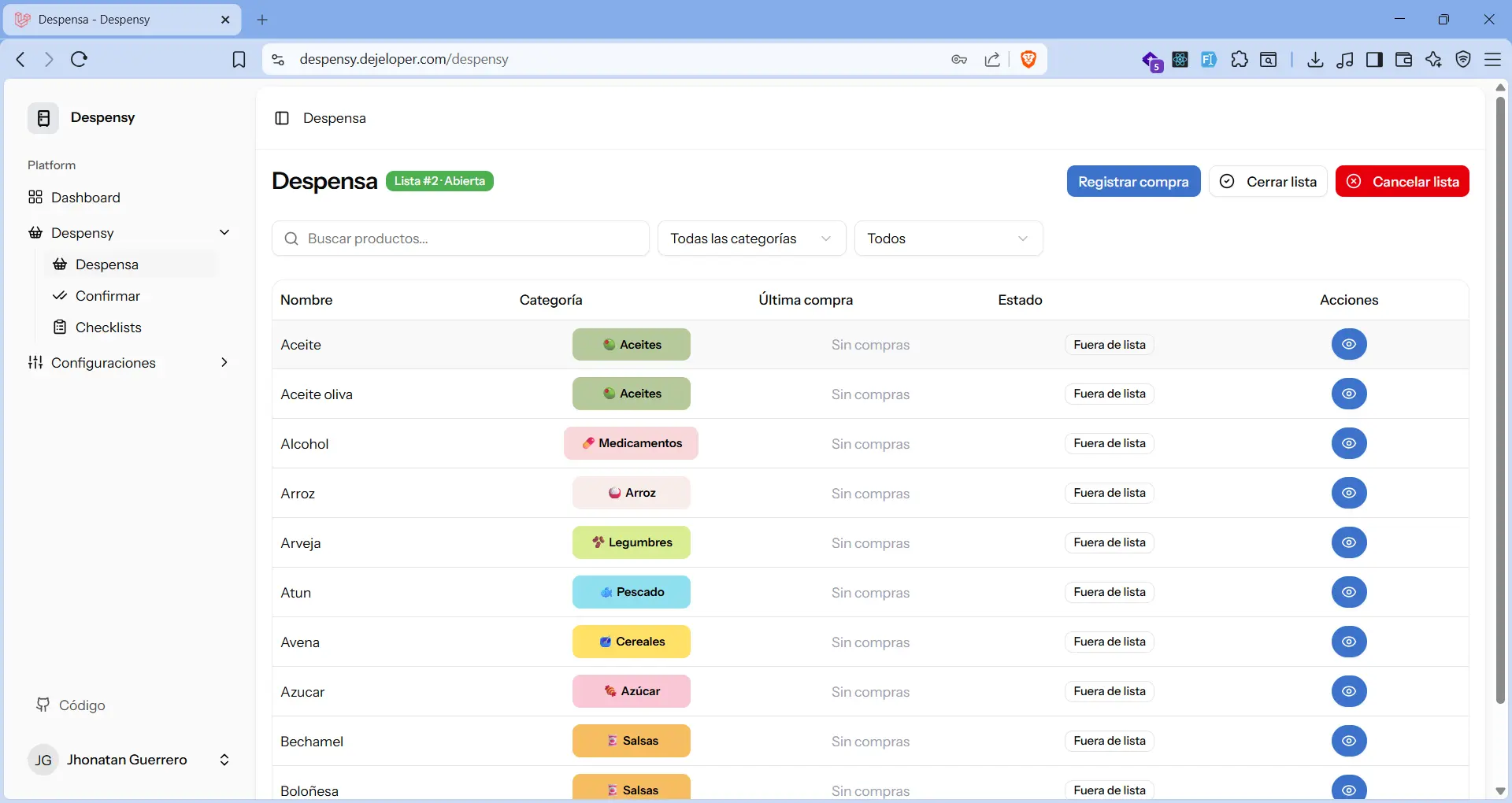
Task: Click the React DevTools extension icon
Action: 1180,59
